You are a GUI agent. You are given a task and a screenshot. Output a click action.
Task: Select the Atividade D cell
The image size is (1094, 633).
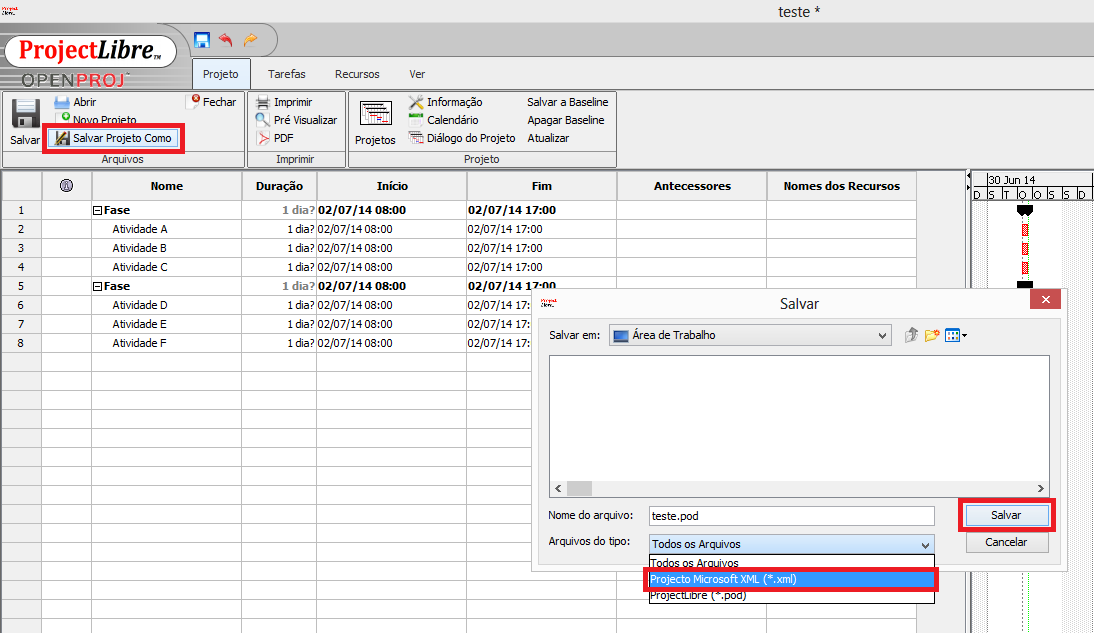(x=167, y=305)
